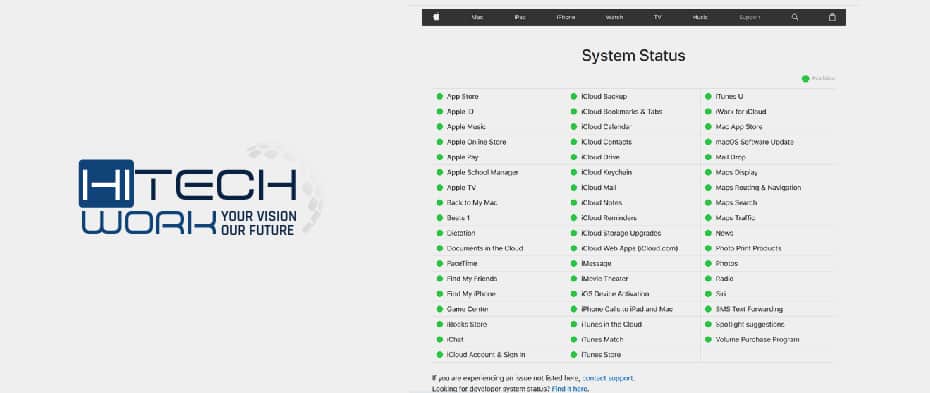Click the iTunes Match status entry
The image size is (930, 393).
coord(596,340)
